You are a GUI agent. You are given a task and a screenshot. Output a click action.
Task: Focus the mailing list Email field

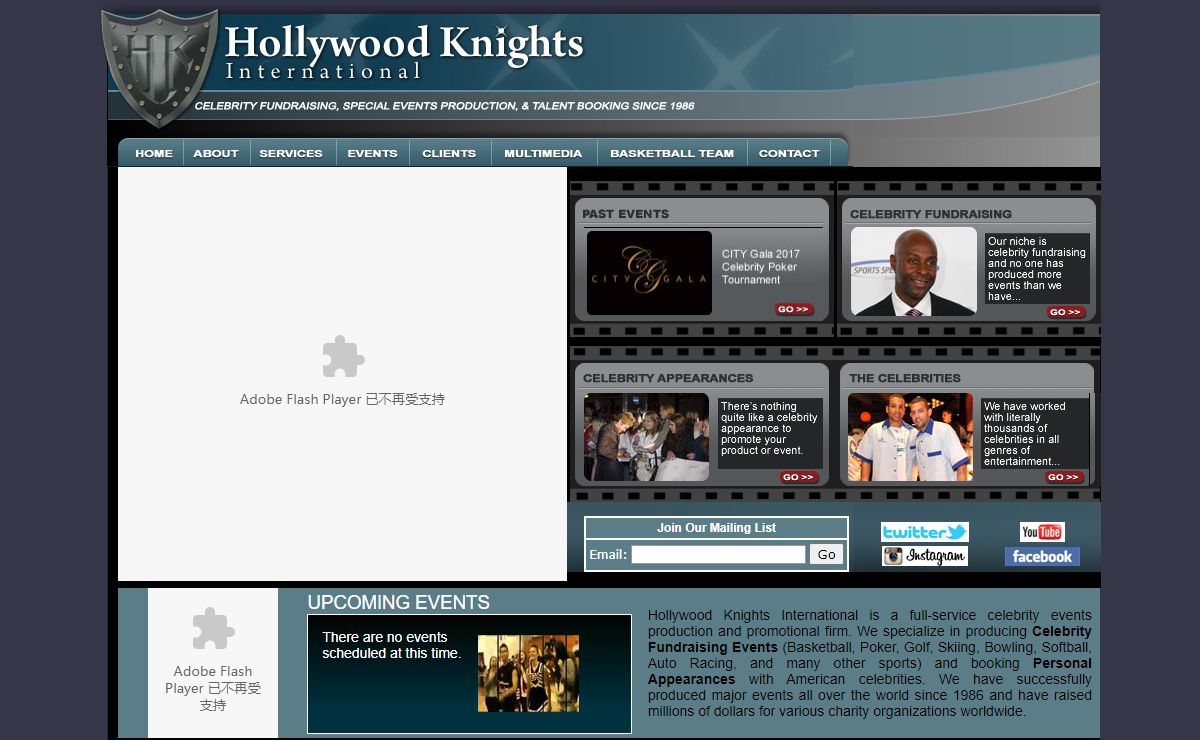(718, 554)
